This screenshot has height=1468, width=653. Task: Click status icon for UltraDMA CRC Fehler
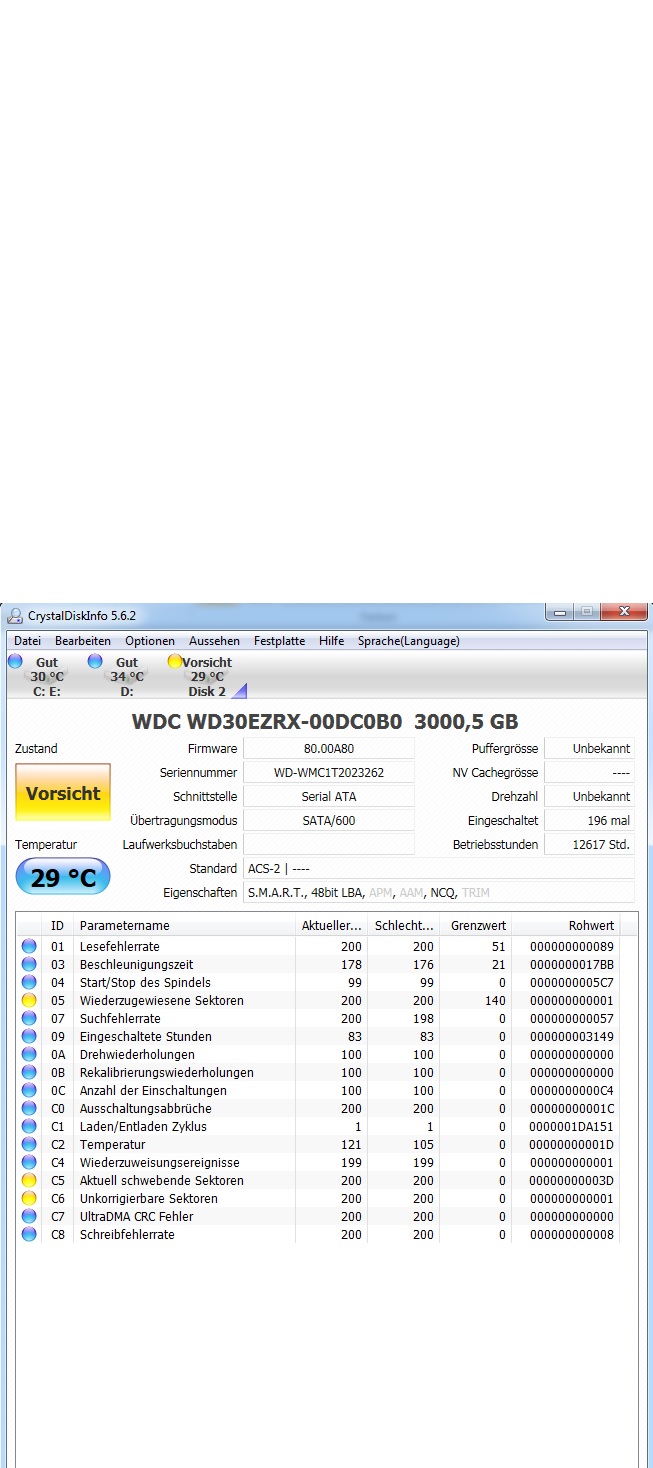29,1216
